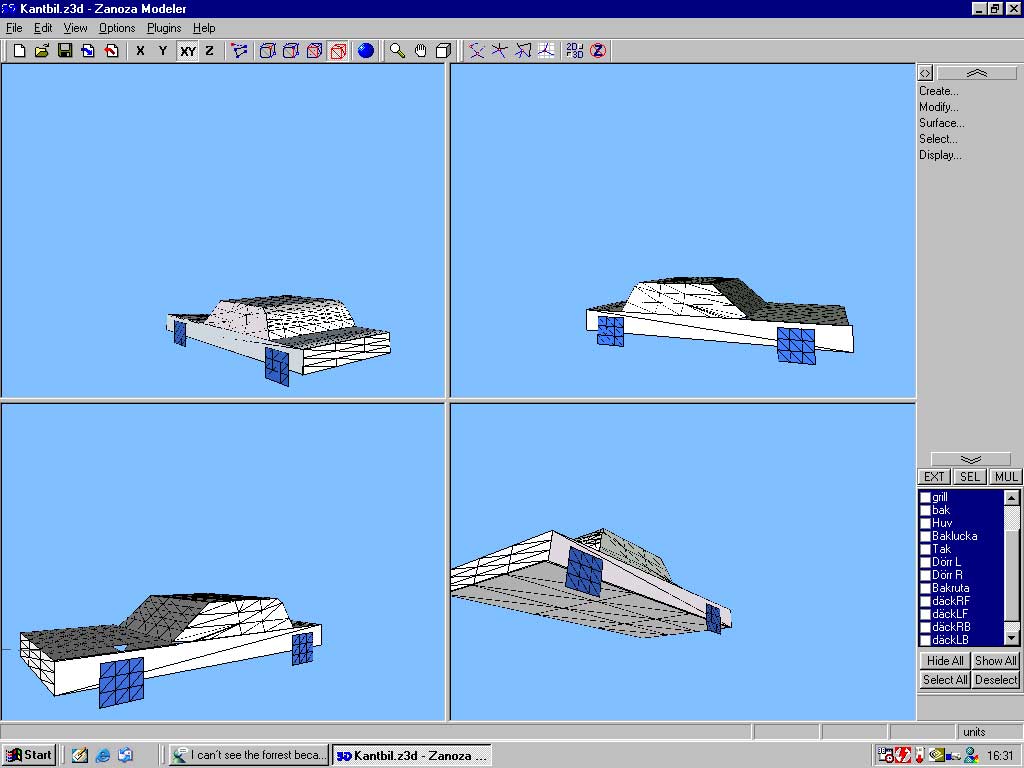This screenshot has height=768, width=1024.
Task: Check the Tak object checkbox
Action: [925, 549]
